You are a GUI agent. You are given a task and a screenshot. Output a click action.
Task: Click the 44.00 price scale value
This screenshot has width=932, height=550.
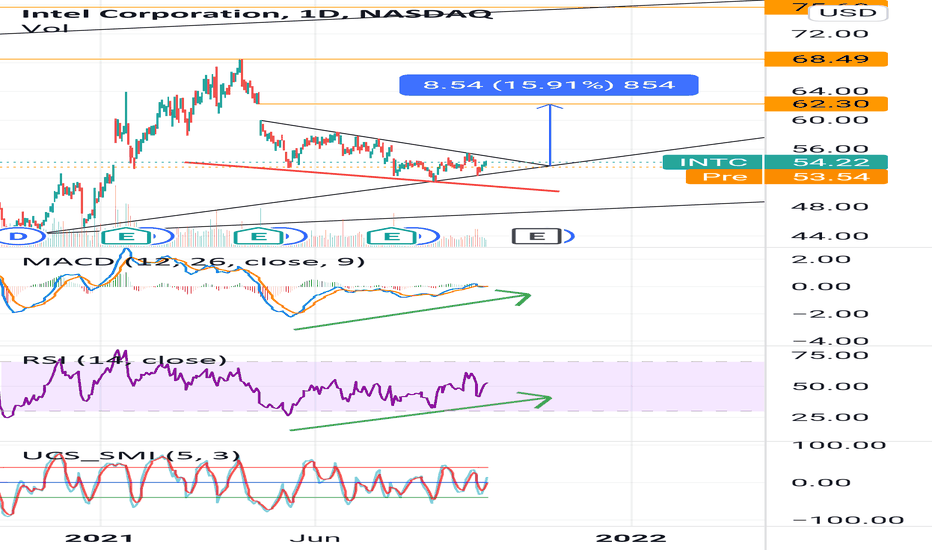tap(830, 235)
